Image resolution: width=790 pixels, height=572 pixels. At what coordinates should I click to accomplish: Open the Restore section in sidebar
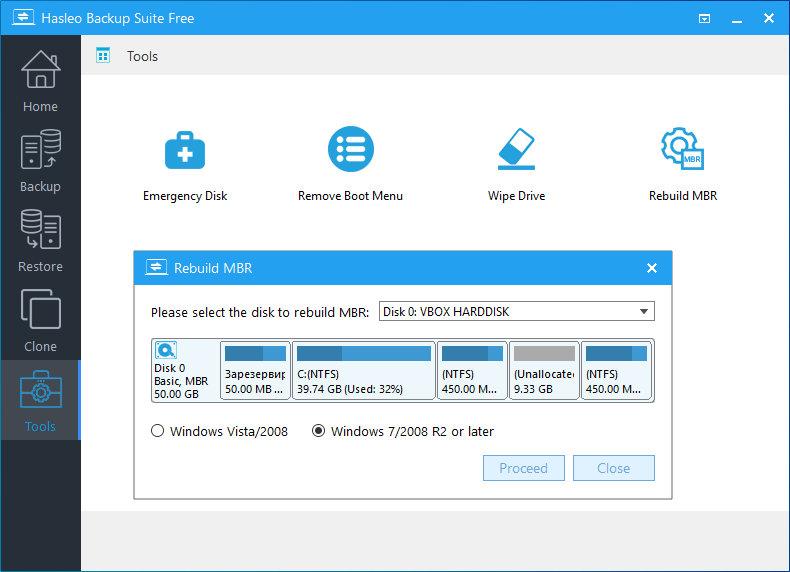click(x=40, y=241)
